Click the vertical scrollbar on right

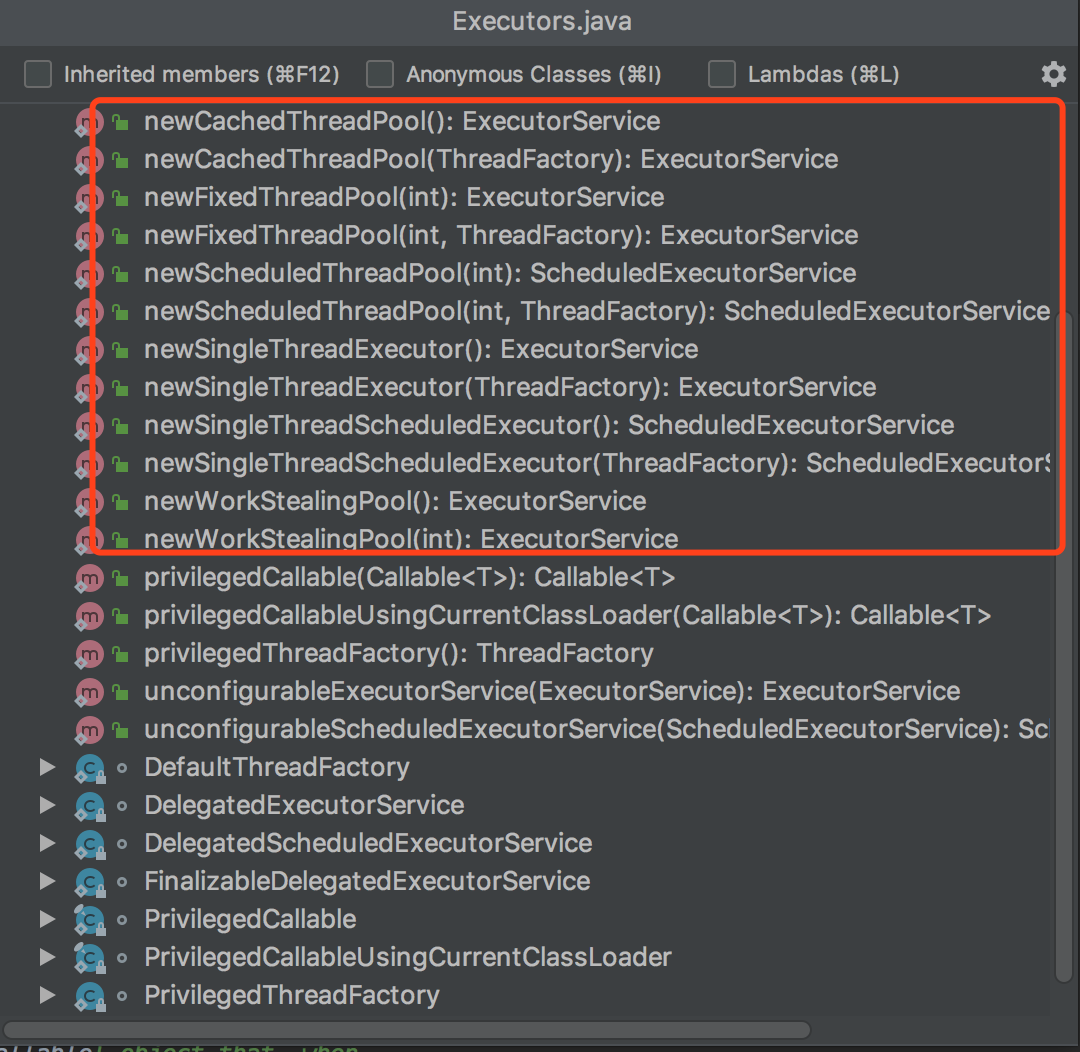coord(1064,640)
